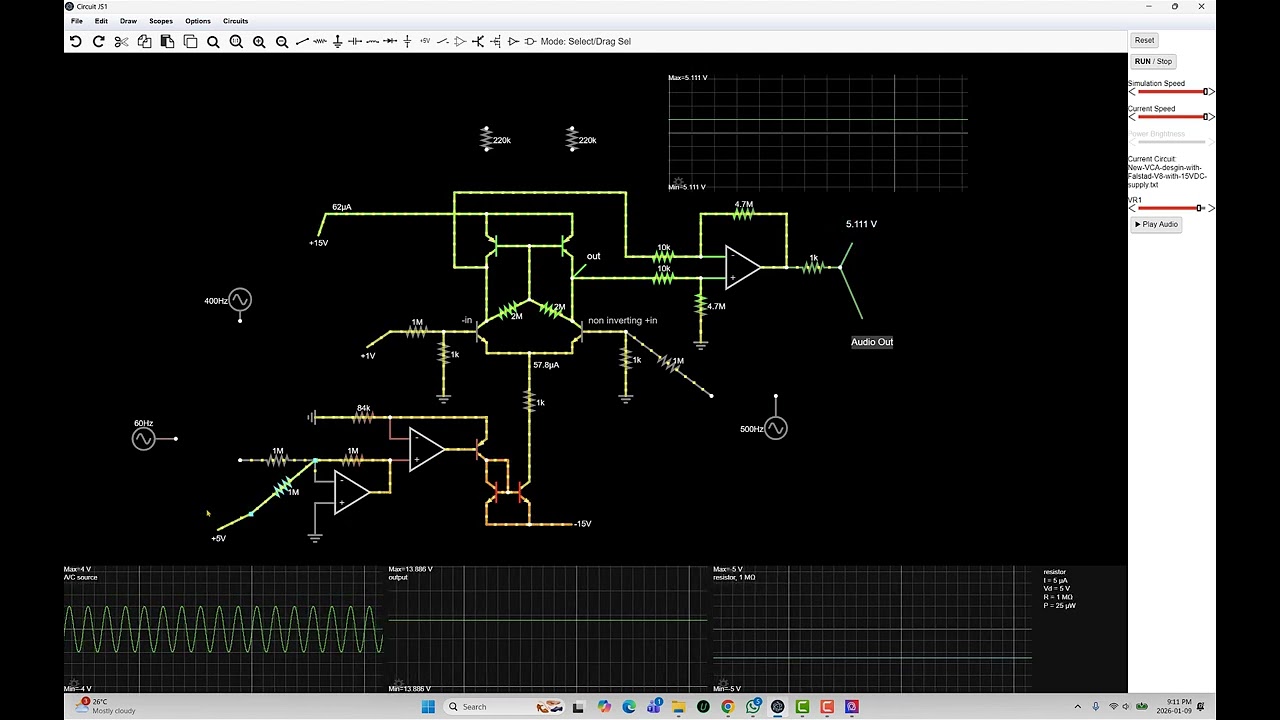This screenshot has height=720, width=1280.
Task: Show hidden system tray icons chevron
Action: [x=1077, y=707]
